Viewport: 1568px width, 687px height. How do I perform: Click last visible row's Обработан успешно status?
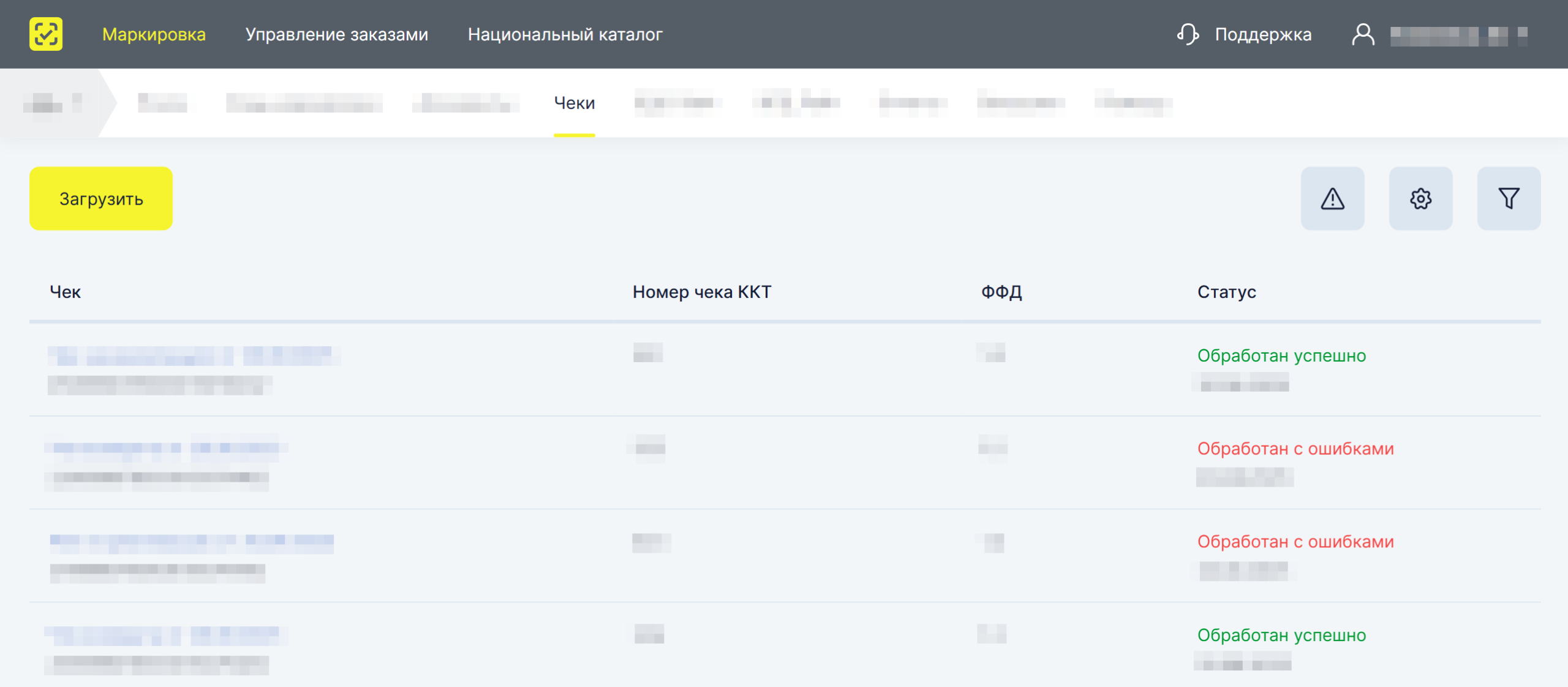1281,635
